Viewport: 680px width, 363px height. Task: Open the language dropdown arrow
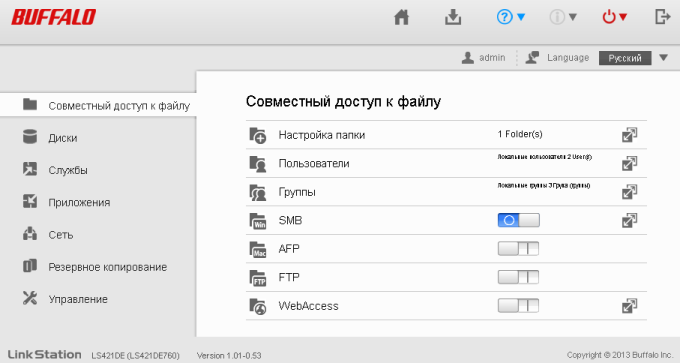pos(664,58)
